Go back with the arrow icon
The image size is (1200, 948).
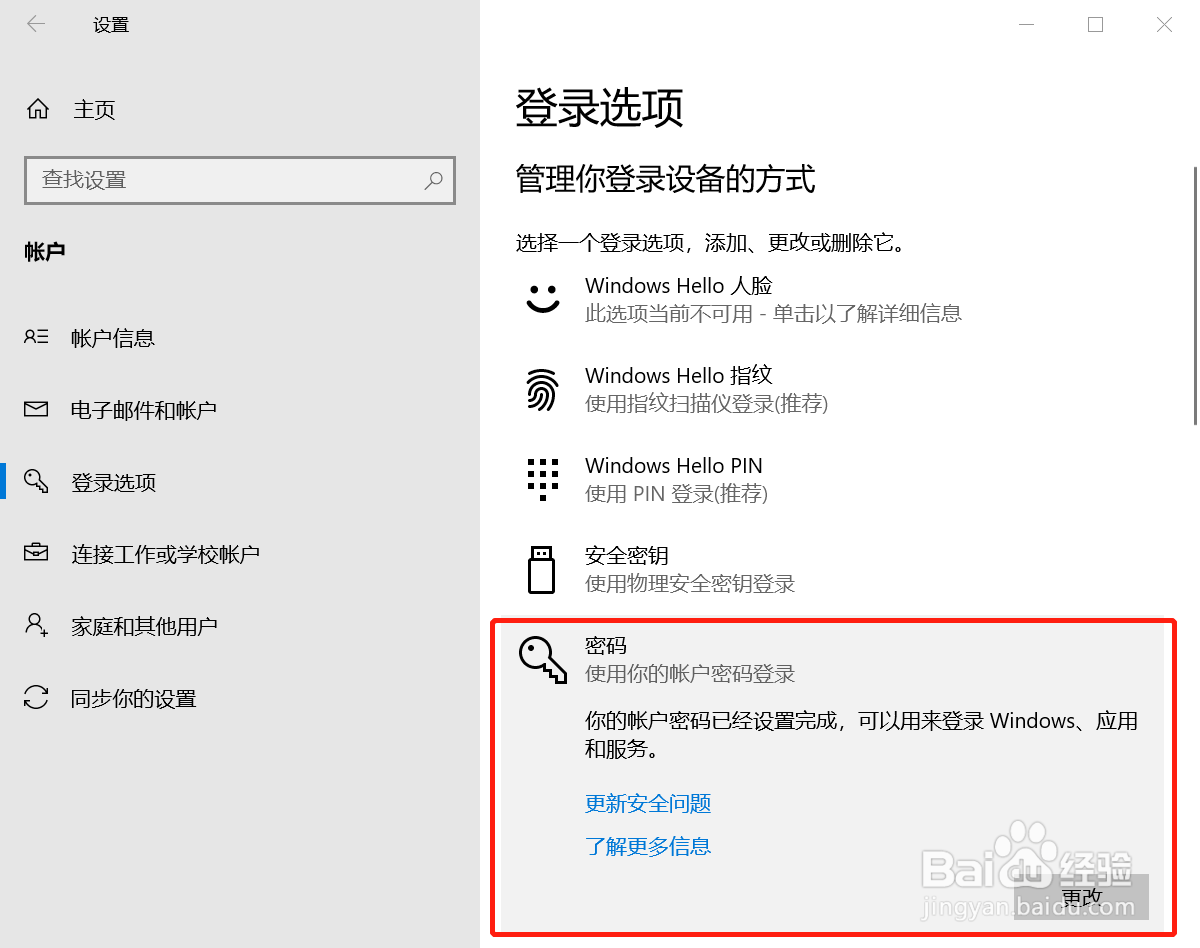[x=36, y=24]
